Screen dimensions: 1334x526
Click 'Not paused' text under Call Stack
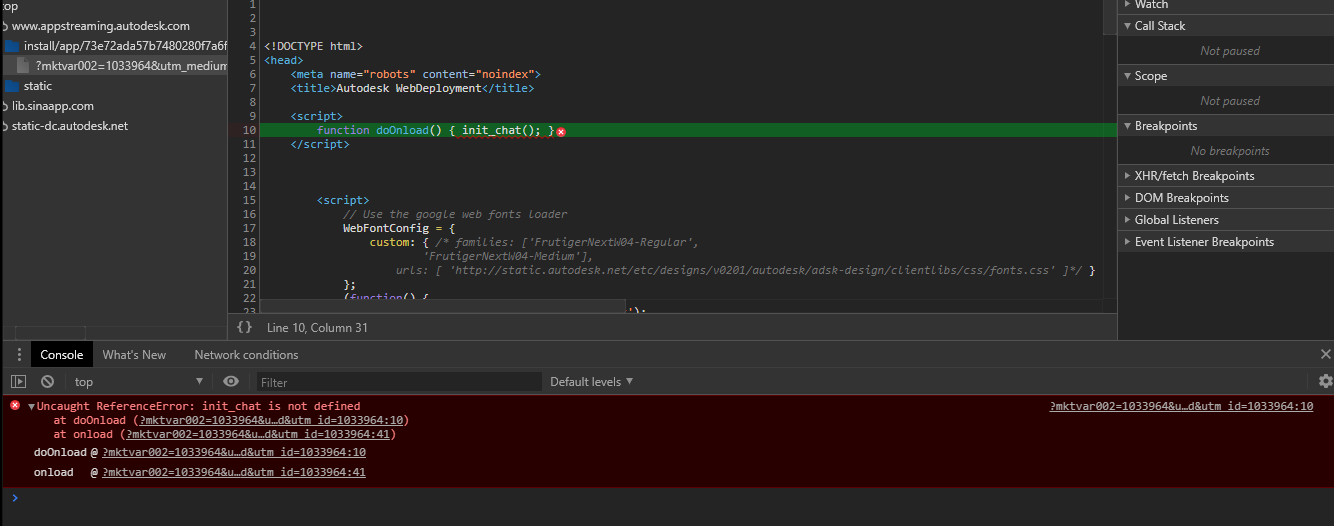click(x=1230, y=51)
